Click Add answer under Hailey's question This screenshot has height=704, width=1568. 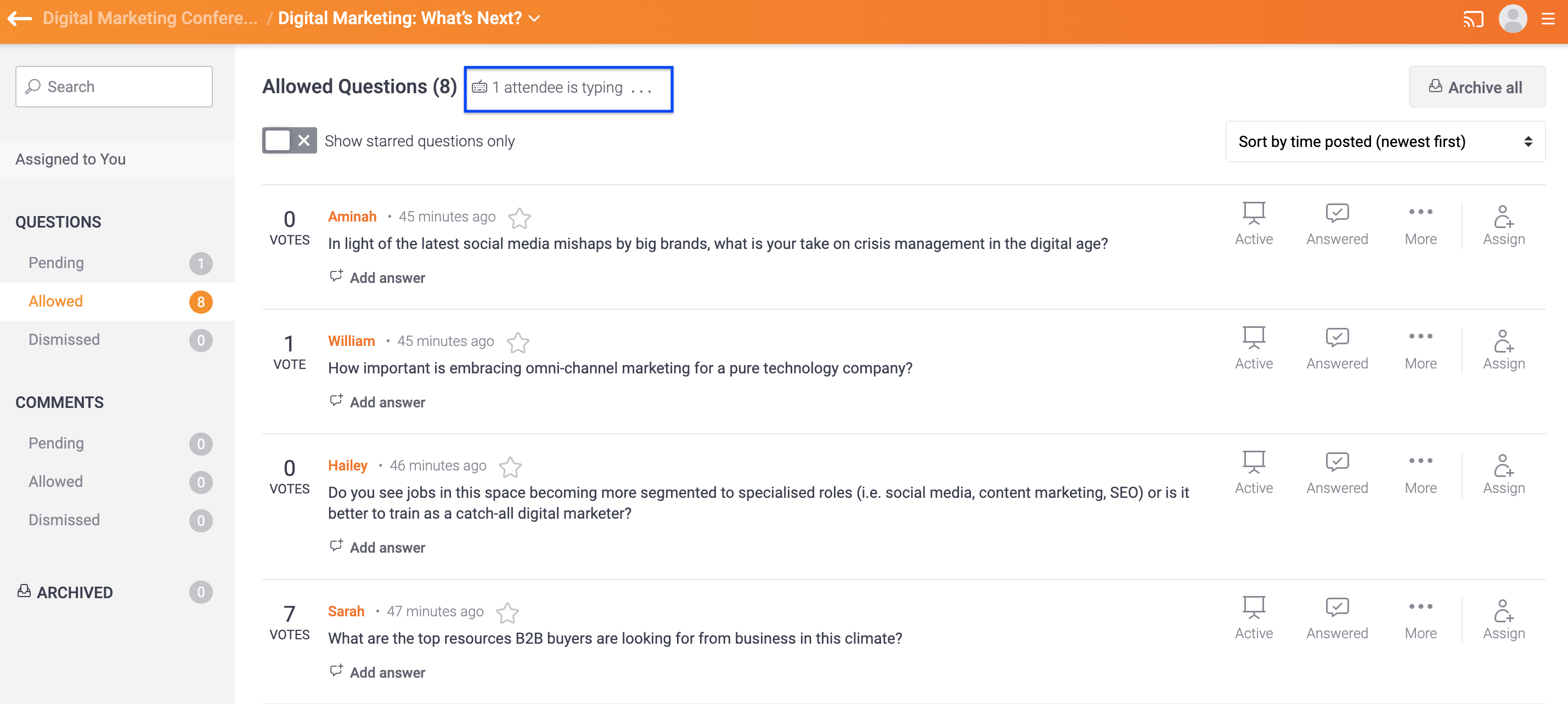pyautogui.click(x=387, y=548)
